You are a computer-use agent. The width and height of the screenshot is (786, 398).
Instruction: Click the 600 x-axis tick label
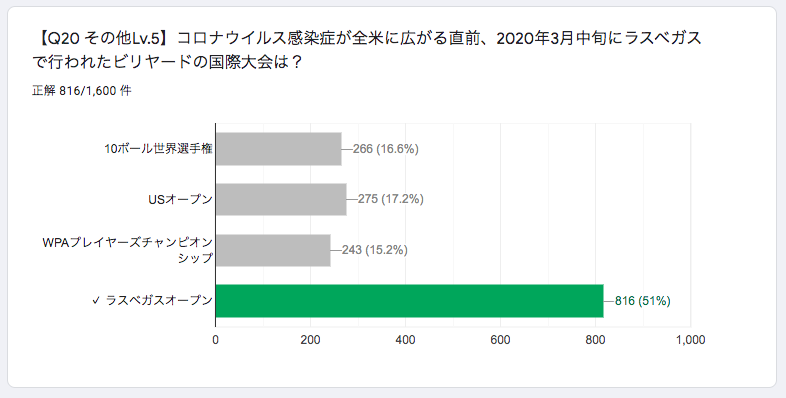coord(500,340)
